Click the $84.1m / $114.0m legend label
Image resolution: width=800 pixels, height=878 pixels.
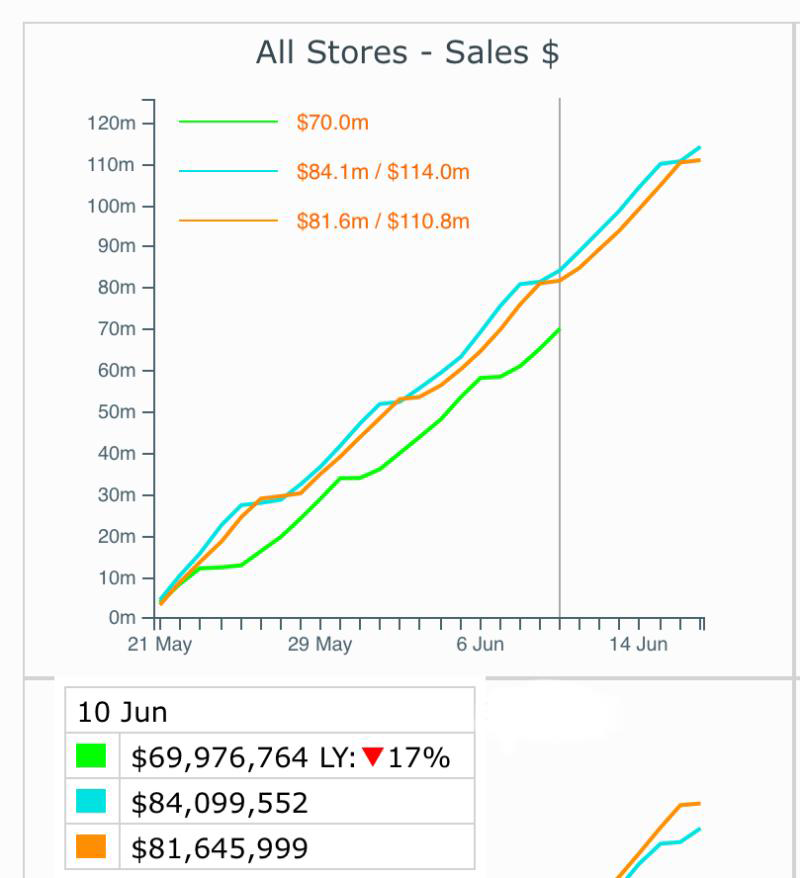[x=382, y=172]
